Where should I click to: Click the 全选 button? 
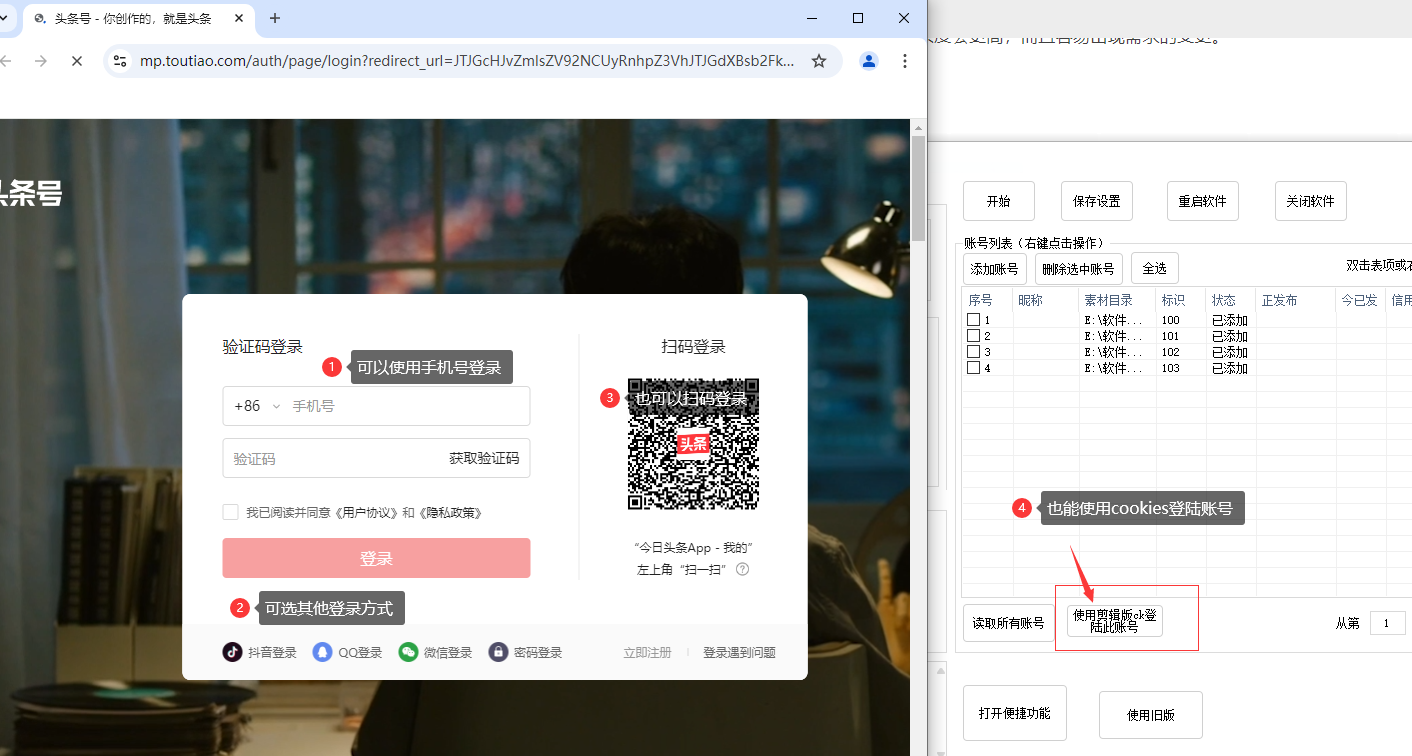pyautogui.click(x=1155, y=269)
